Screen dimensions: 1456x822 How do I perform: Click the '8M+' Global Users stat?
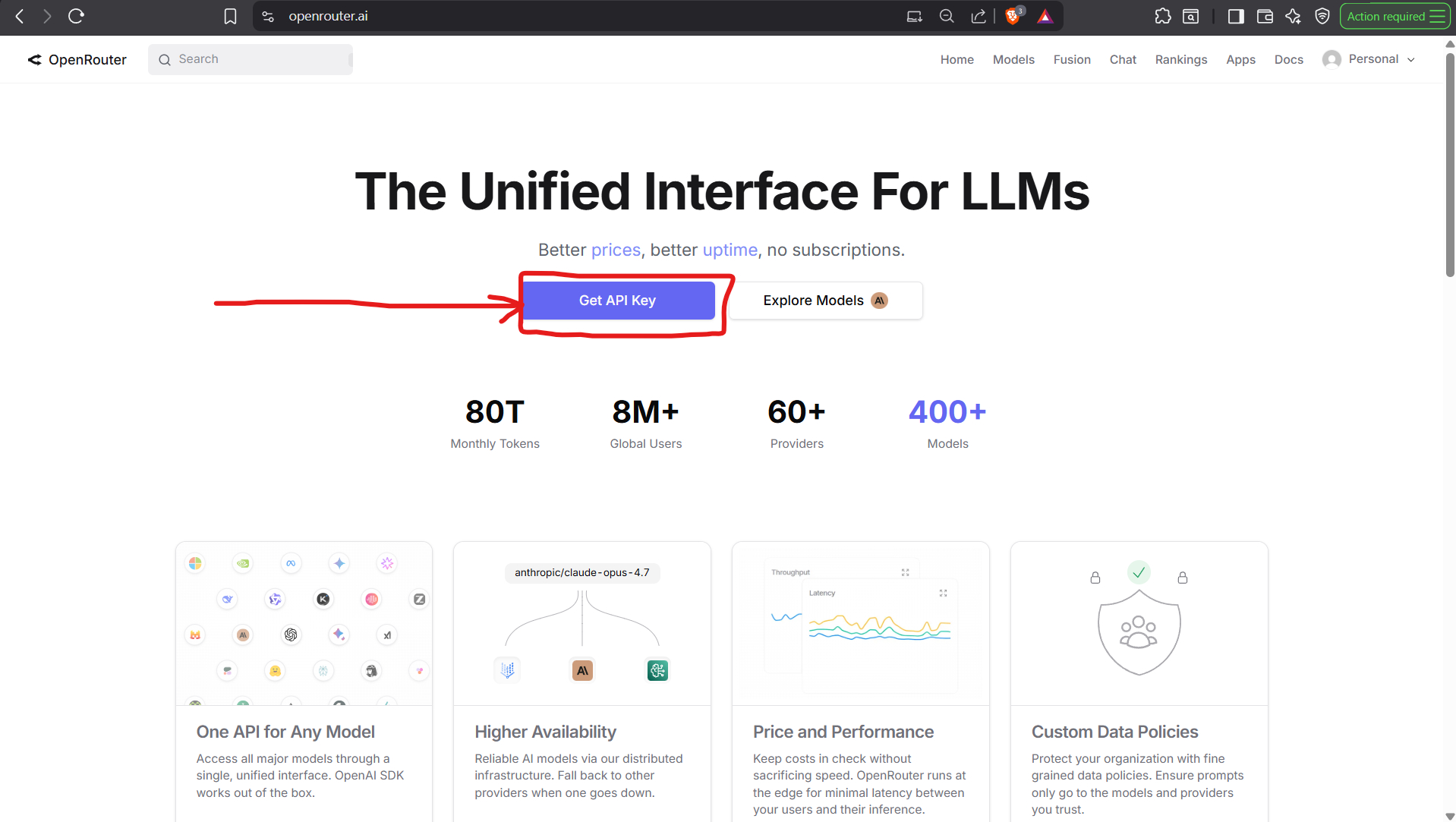click(646, 423)
